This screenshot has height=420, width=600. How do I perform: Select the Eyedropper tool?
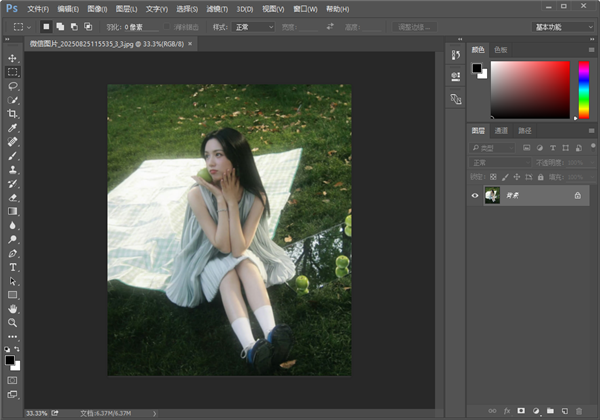(x=13, y=128)
